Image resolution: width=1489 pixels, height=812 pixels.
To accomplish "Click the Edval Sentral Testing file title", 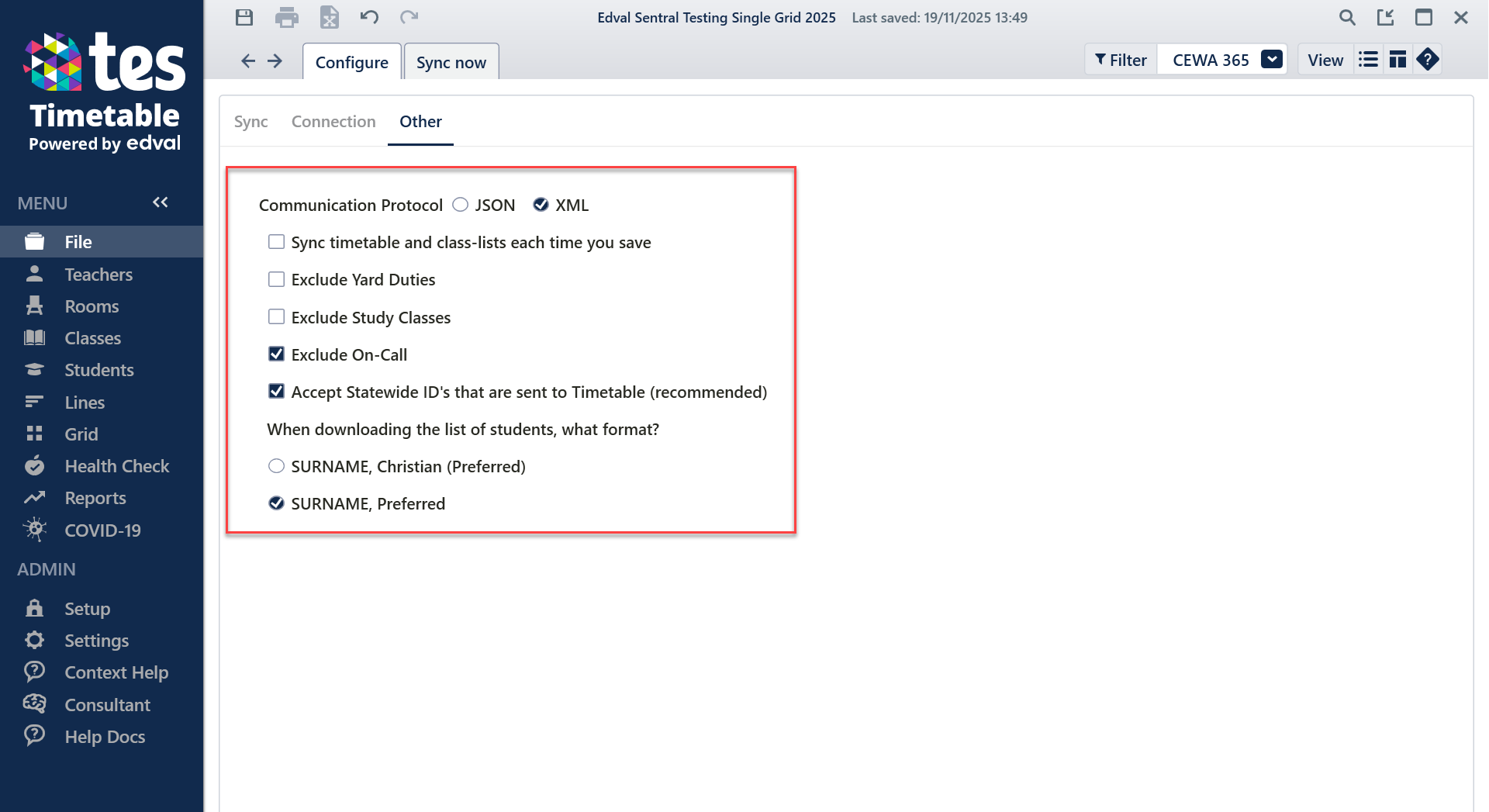I will coord(717,17).
